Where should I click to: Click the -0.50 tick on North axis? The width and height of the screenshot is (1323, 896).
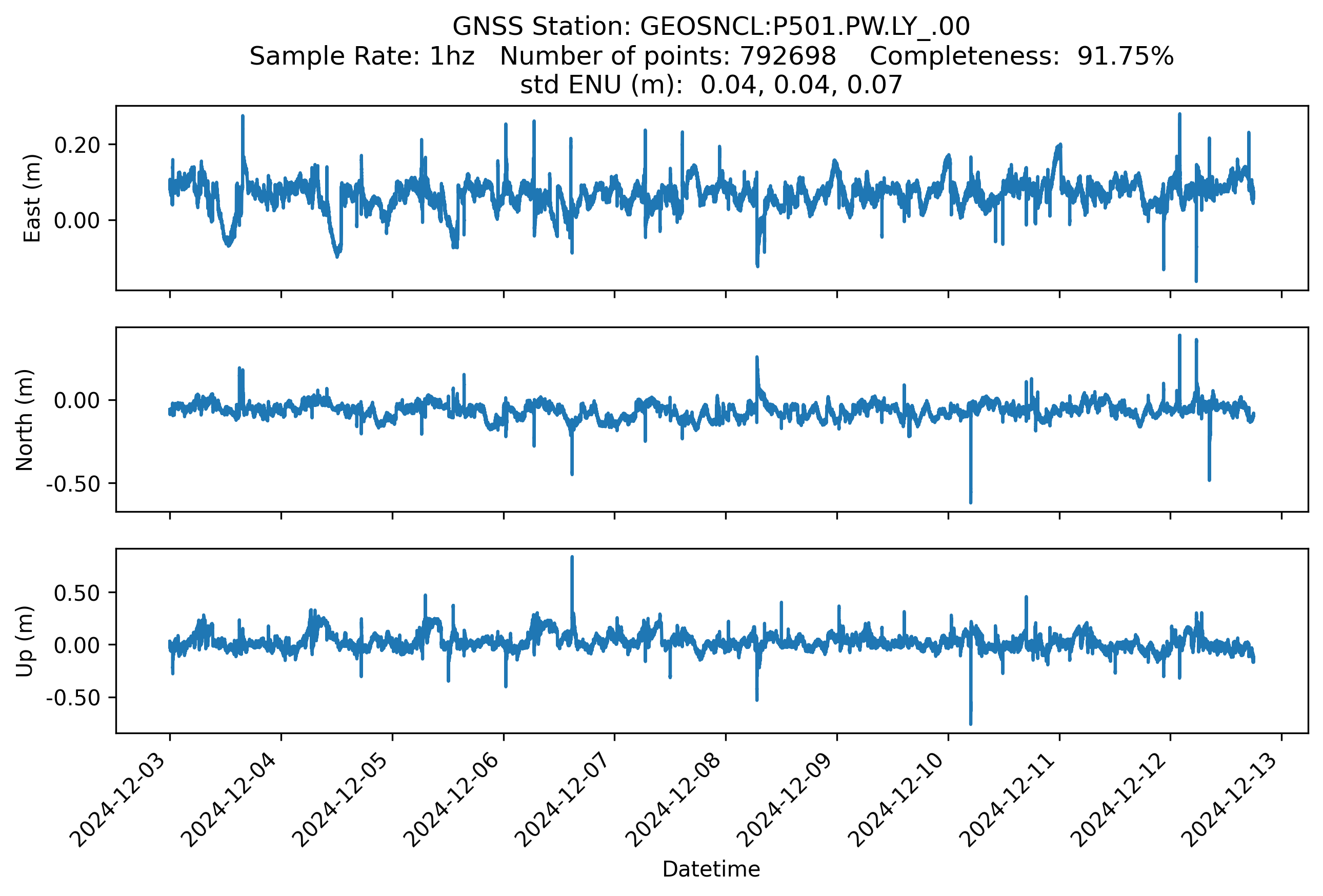click(73, 484)
